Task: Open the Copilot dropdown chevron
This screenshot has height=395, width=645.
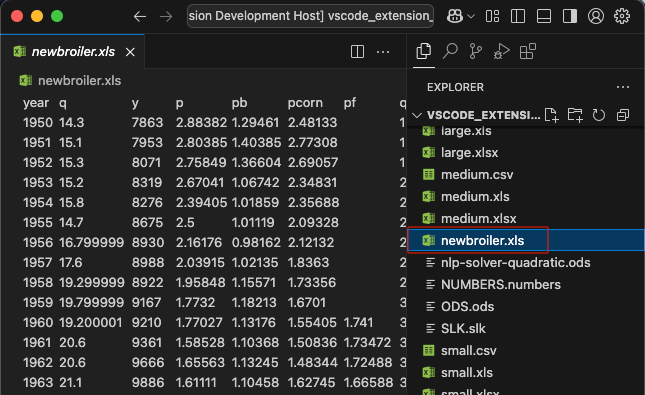Action: coord(471,16)
